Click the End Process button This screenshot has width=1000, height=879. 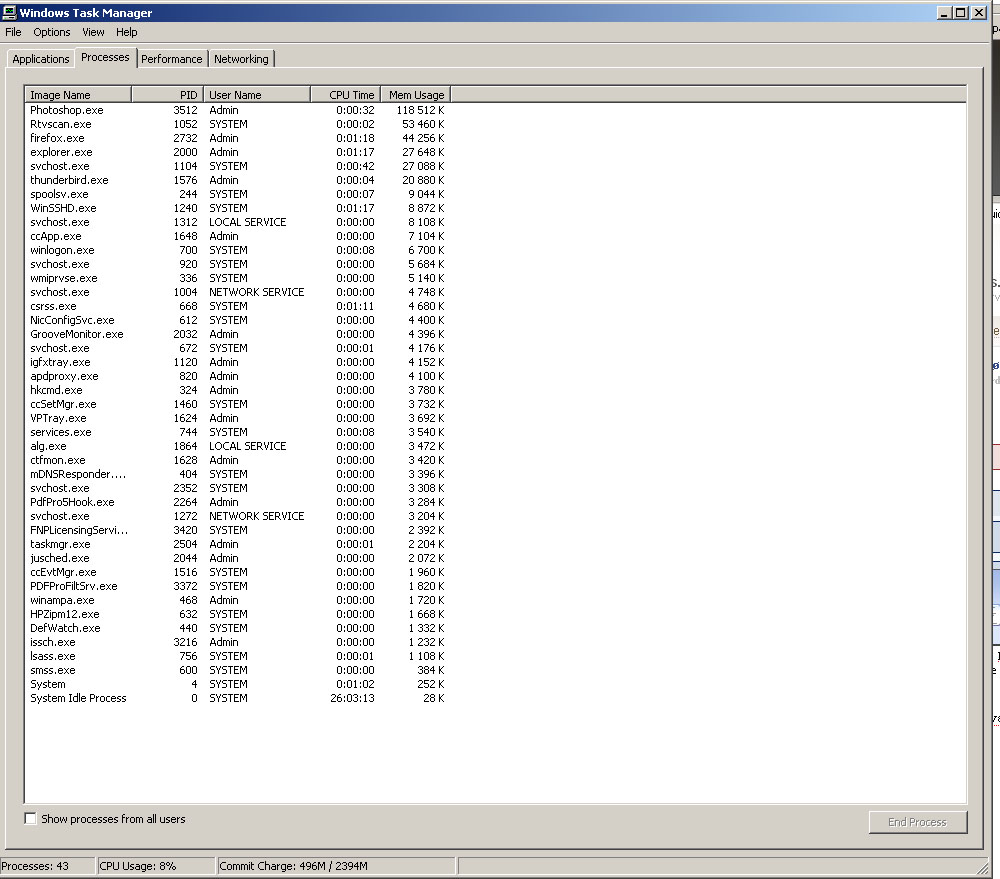[x=918, y=822]
